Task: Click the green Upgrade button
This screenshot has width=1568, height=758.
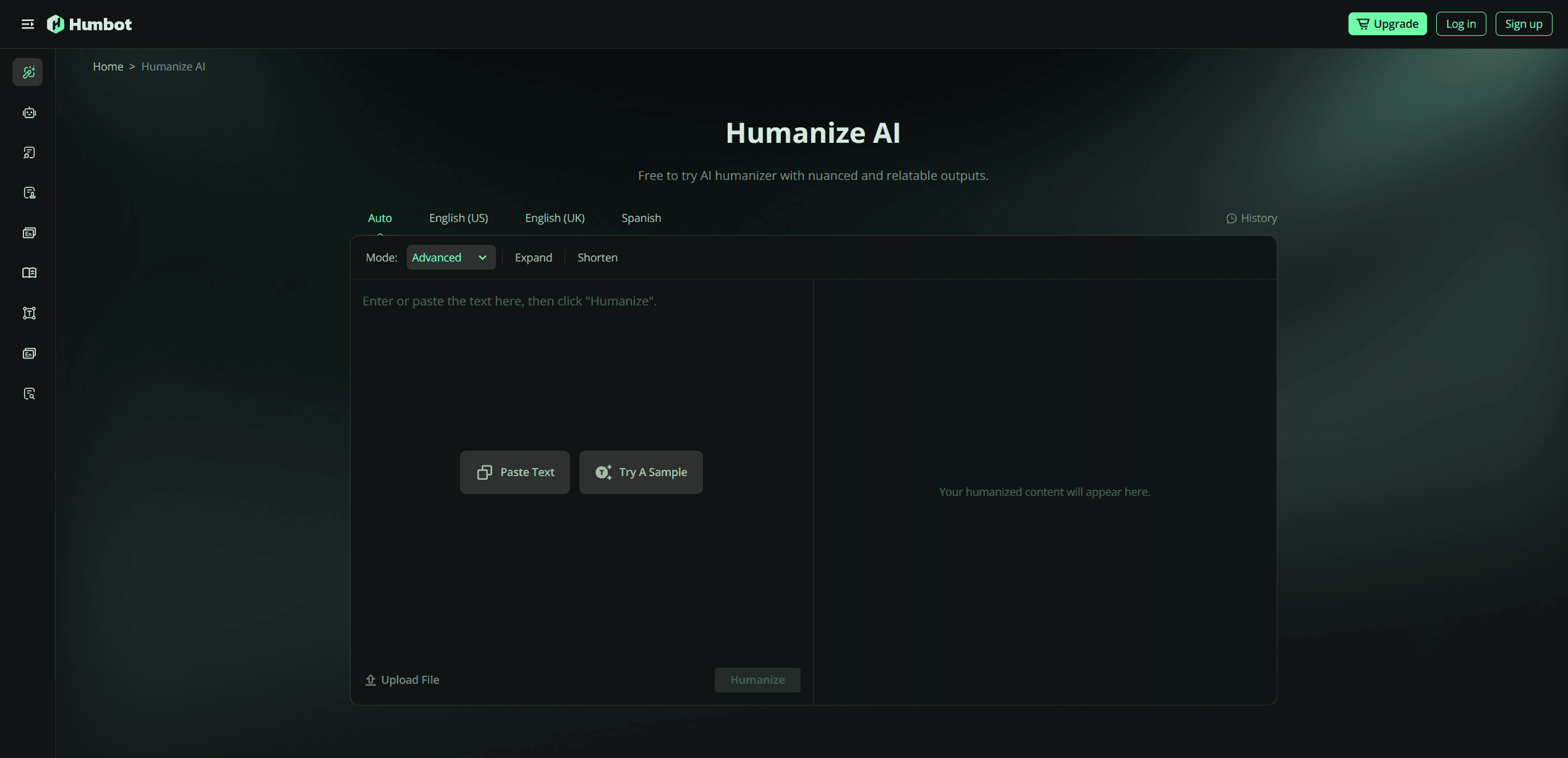Action: (x=1387, y=23)
